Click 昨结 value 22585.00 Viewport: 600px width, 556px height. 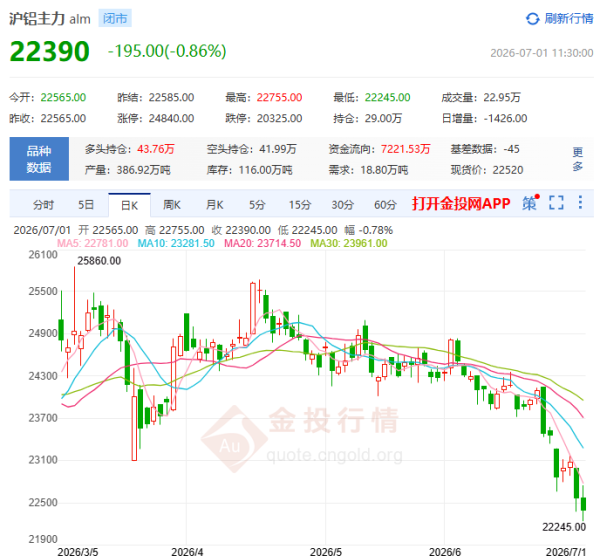click(171, 98)
